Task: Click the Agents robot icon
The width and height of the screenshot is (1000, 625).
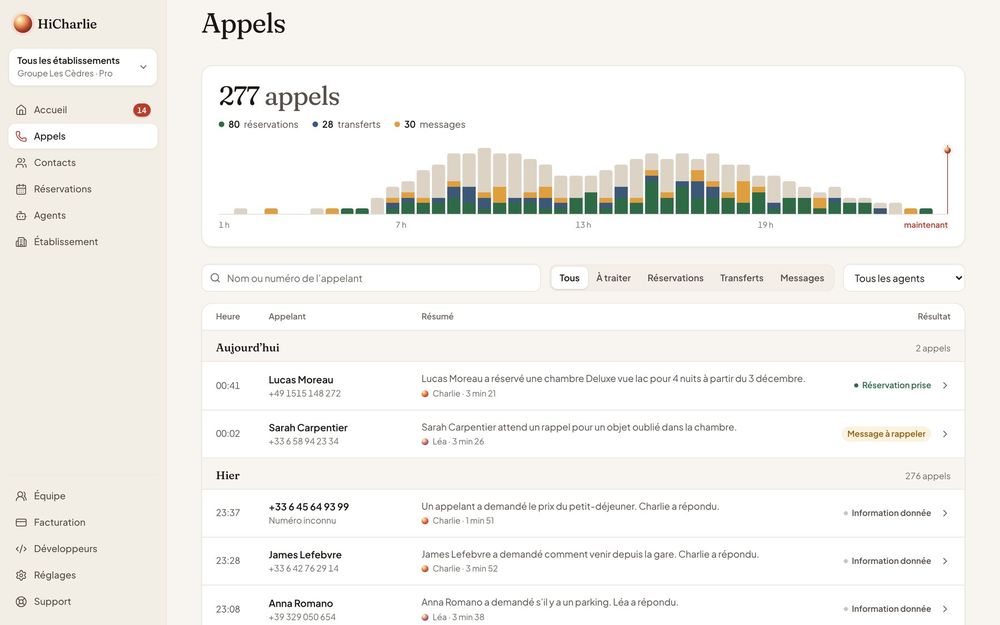Action: click(x=21, y=216)
